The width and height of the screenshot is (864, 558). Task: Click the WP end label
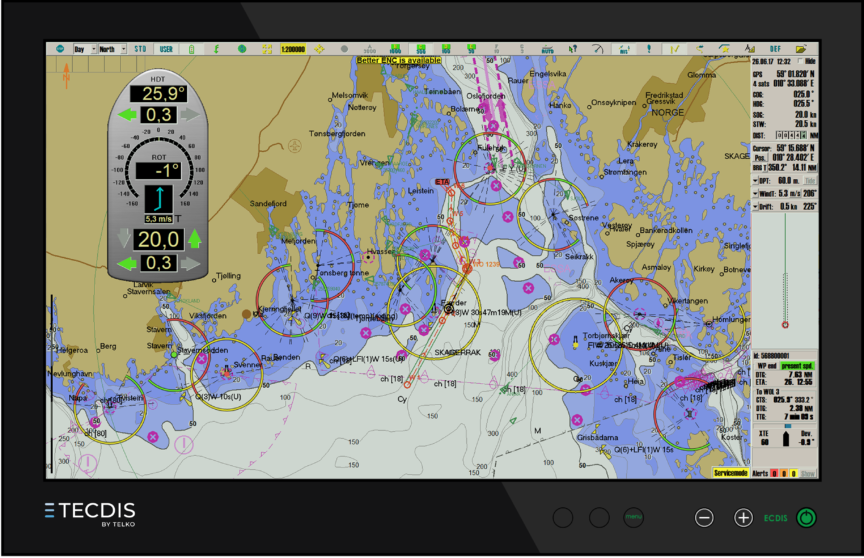[x=767, y=366]
